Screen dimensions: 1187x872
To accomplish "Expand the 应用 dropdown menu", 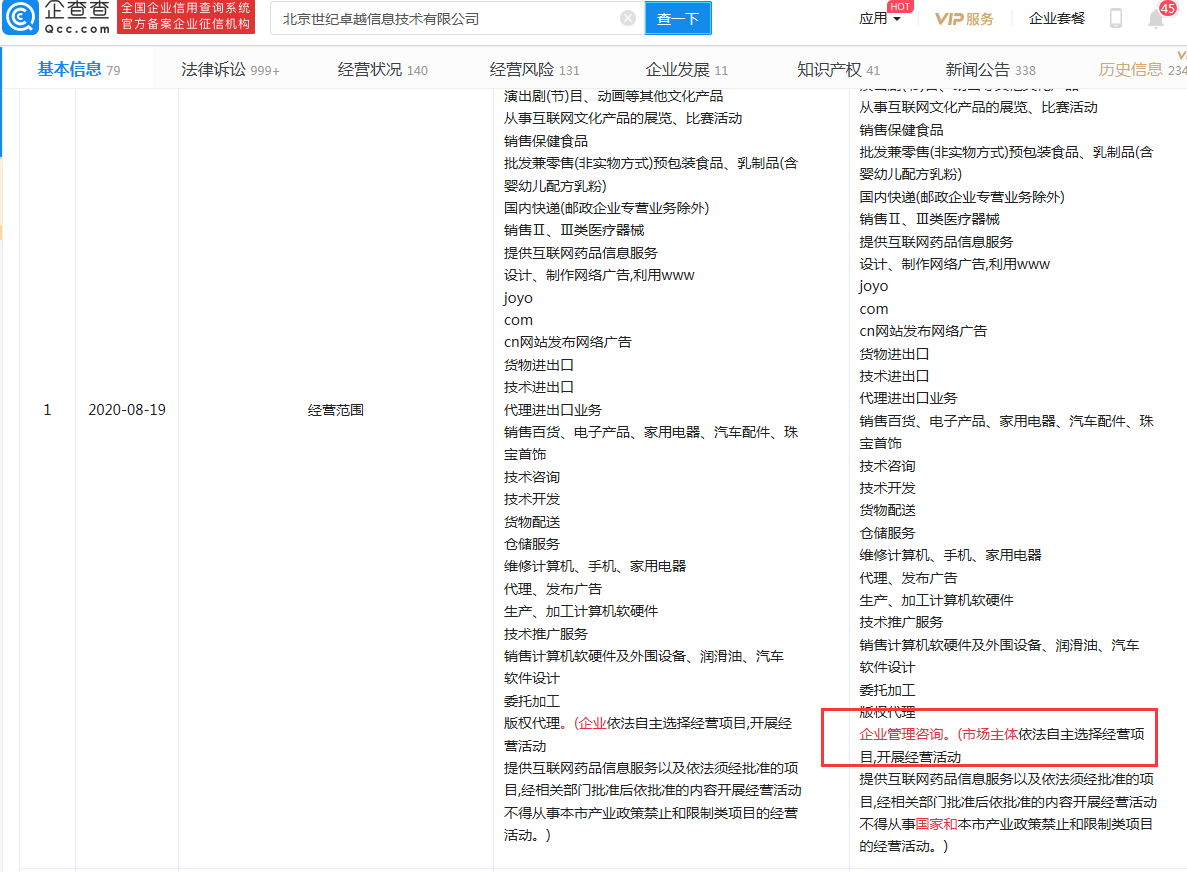I will tap(879, 18).
